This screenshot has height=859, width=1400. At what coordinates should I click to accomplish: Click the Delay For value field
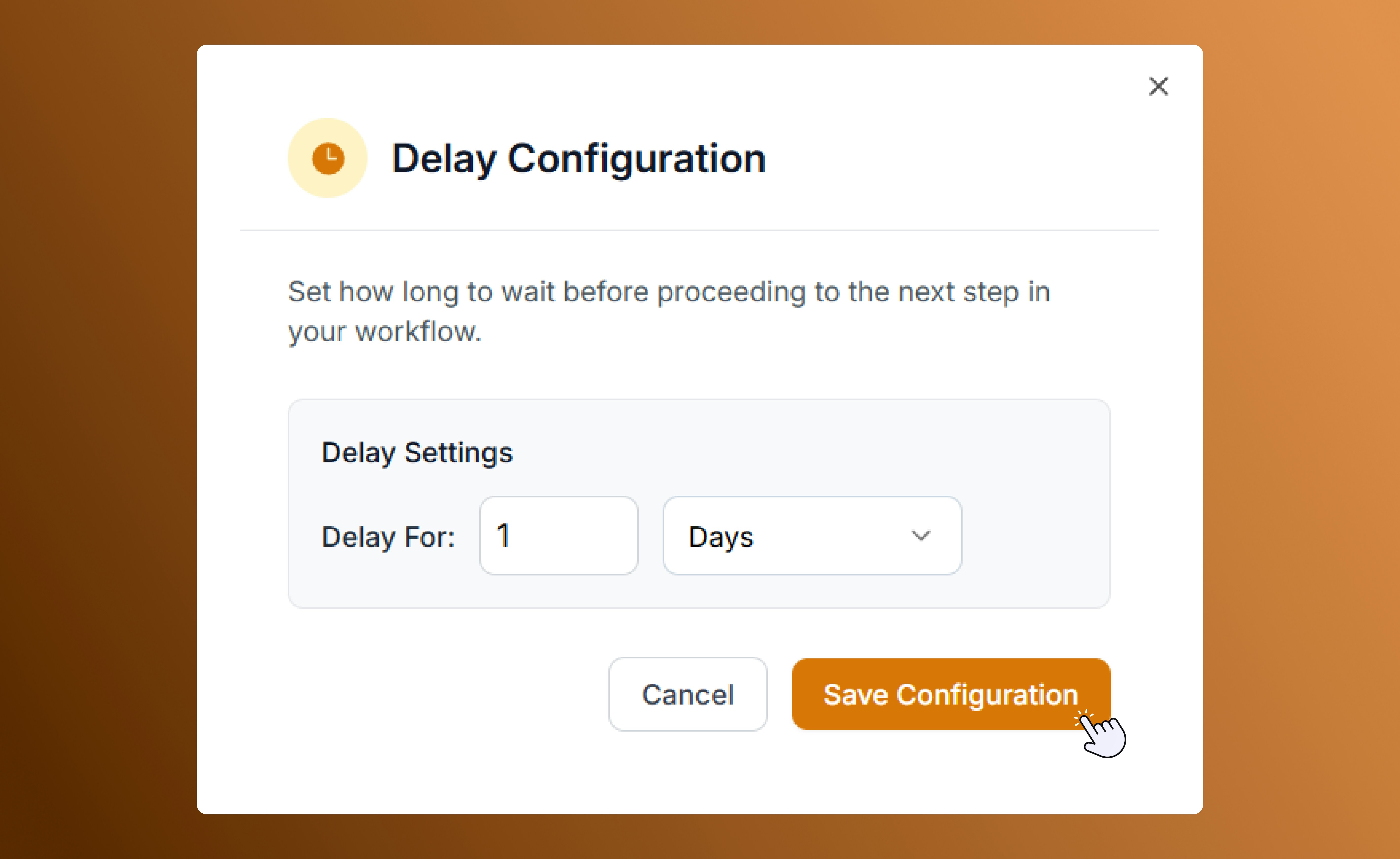point(558,535)
